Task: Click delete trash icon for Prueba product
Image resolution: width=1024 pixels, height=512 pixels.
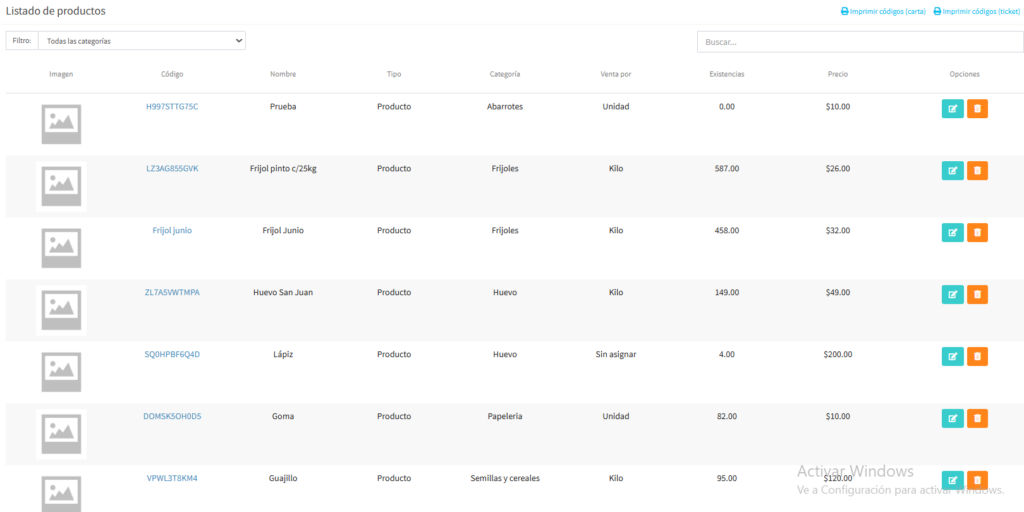Action: click(977, 109)
